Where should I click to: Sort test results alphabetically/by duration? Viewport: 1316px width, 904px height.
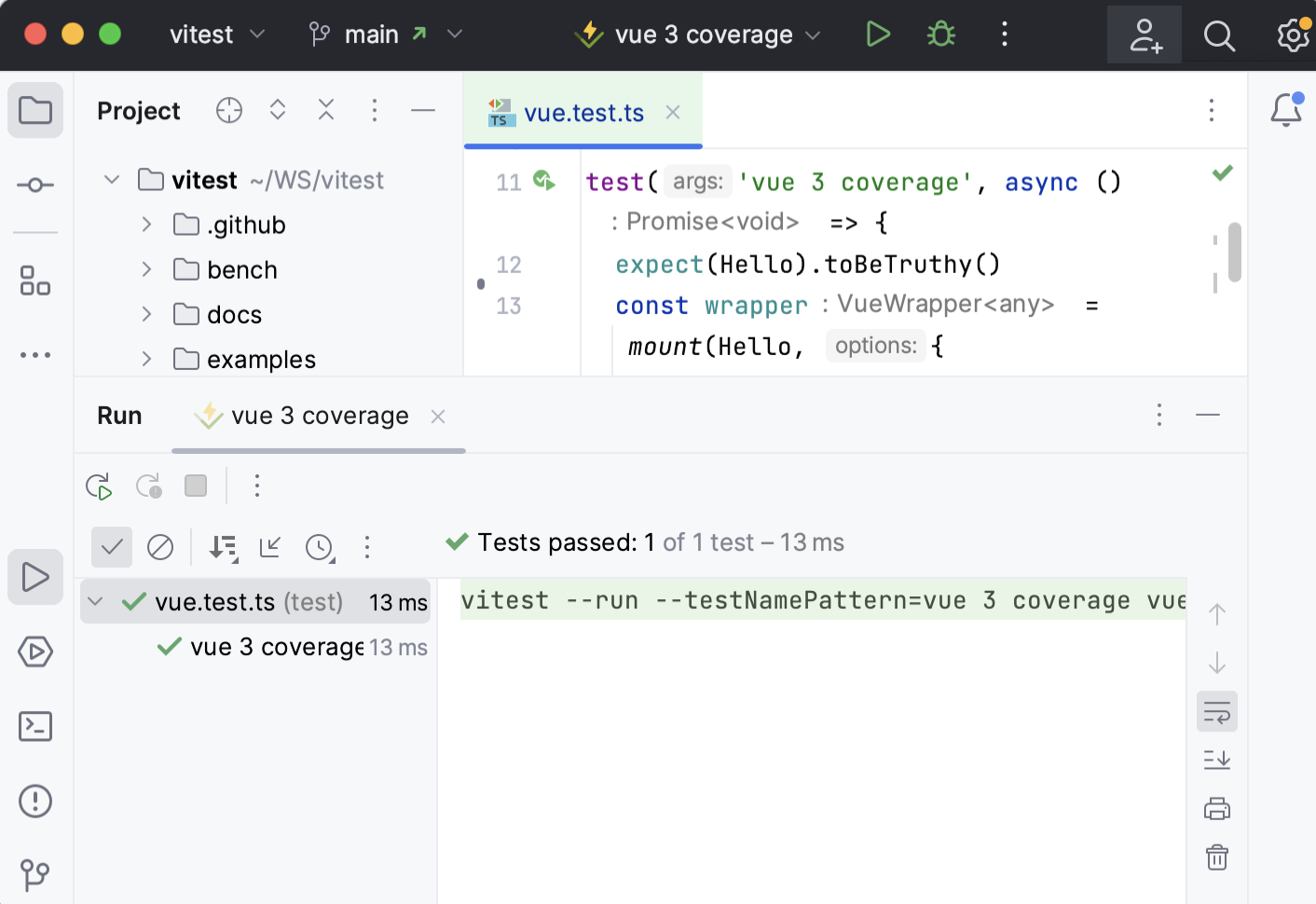224,547
